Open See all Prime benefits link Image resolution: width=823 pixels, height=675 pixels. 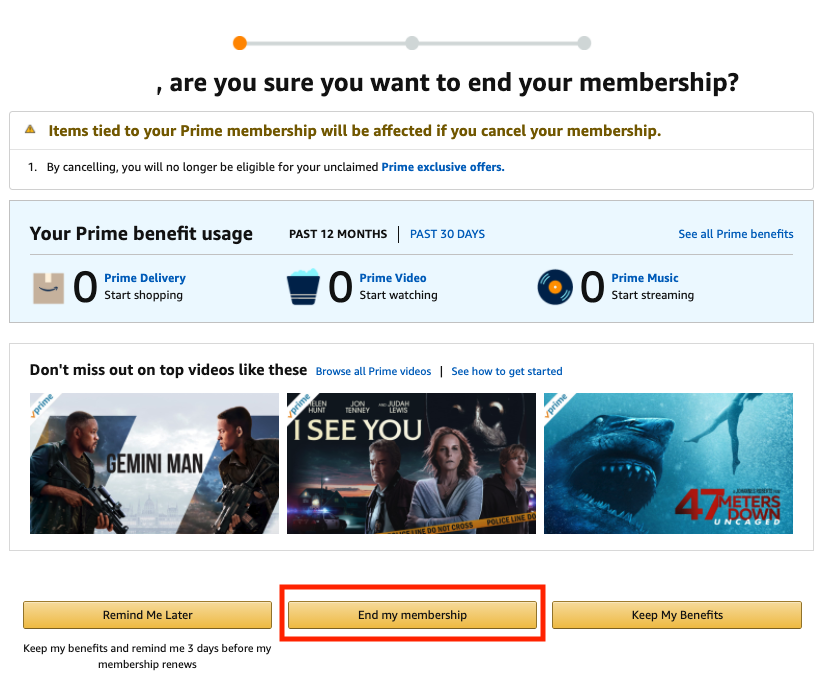pyautogui.click(x=735, y=234)
